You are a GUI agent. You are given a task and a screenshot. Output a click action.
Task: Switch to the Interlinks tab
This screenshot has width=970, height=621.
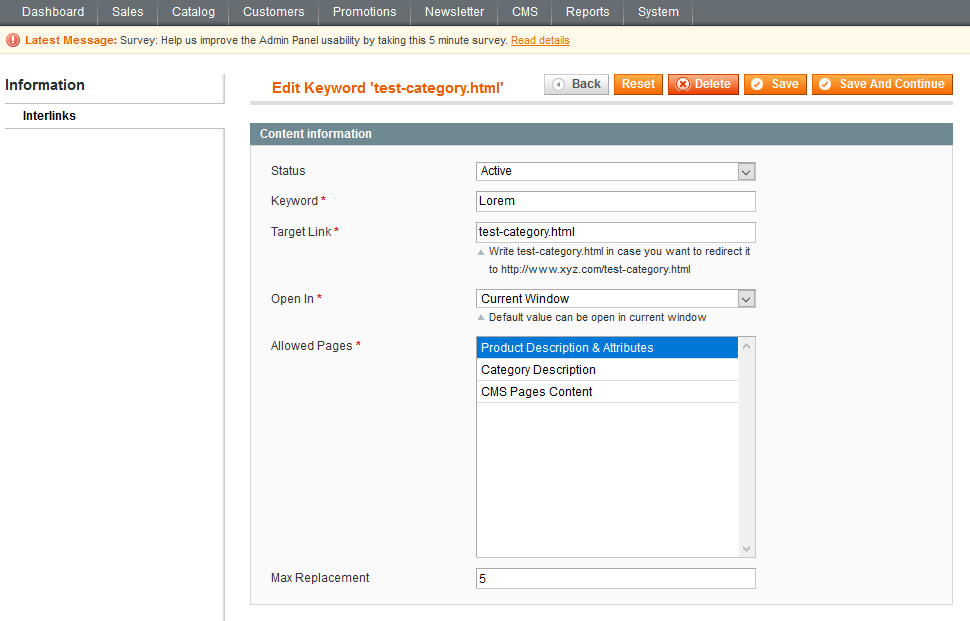coord(50,116)
